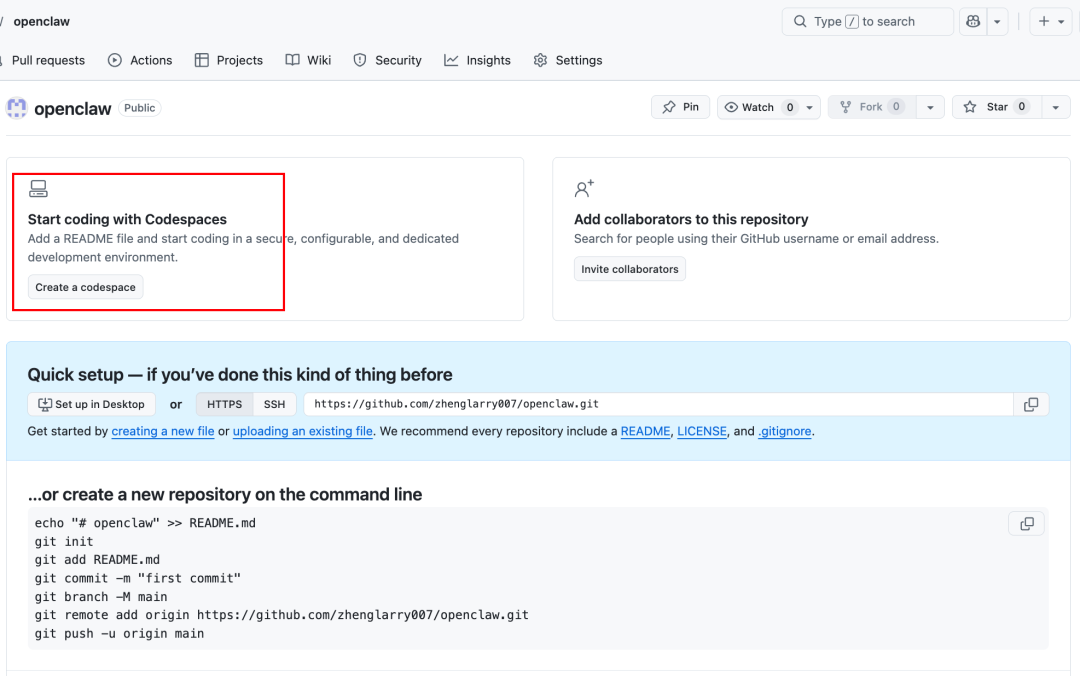Star the openclaw repository
Screen dimensions: 1080x676
pos(997,107)
